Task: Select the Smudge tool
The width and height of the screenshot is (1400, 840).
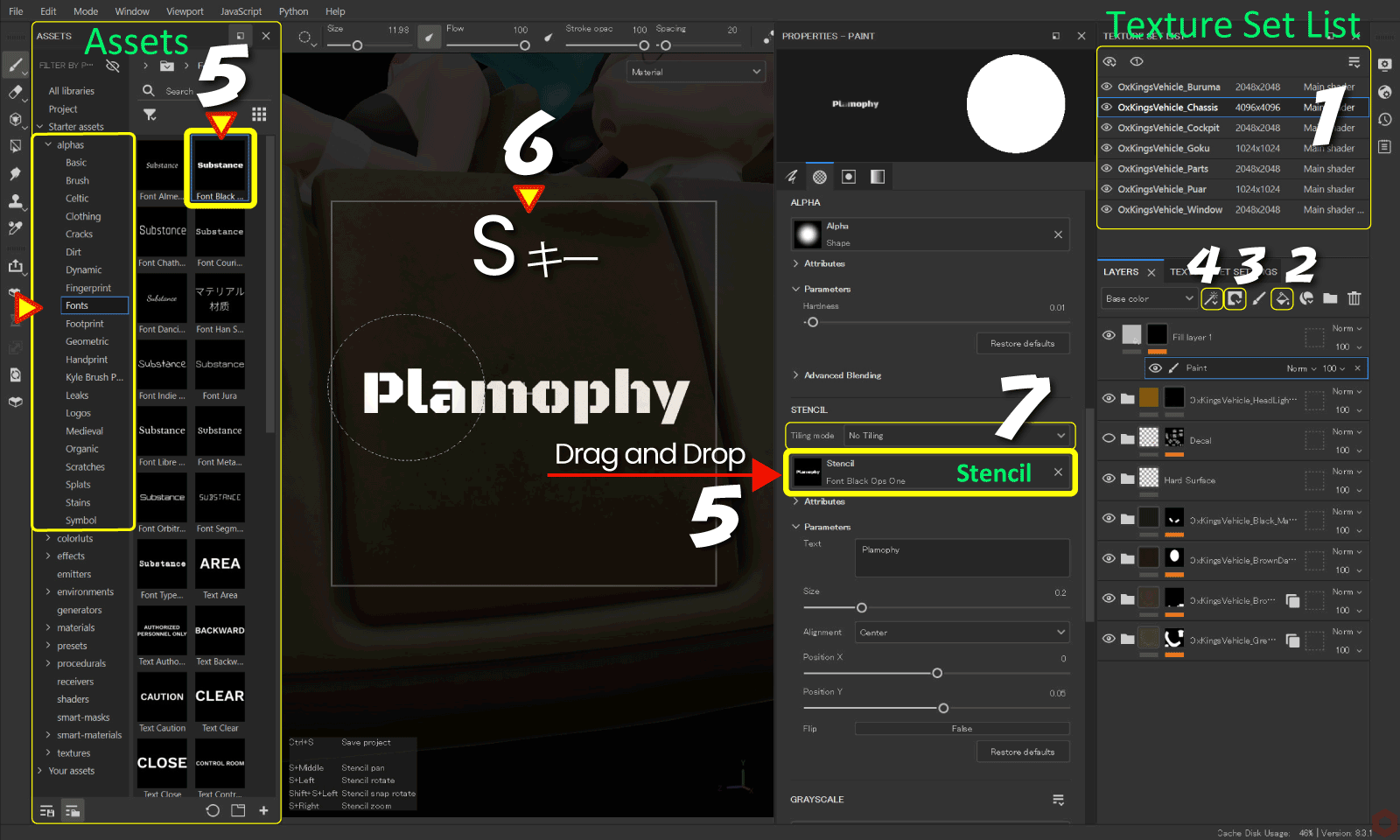Action: pos(16,173)
